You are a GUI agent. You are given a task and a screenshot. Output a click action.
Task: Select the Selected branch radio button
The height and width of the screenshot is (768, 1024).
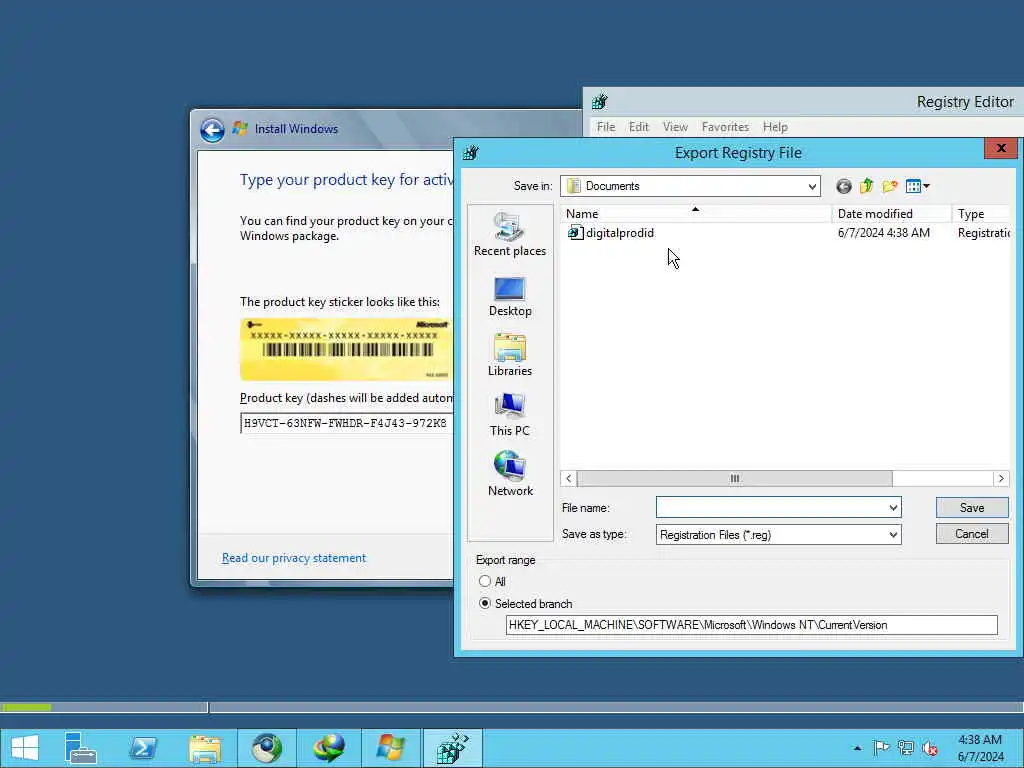pyautogui.click(x=485, y=603)
